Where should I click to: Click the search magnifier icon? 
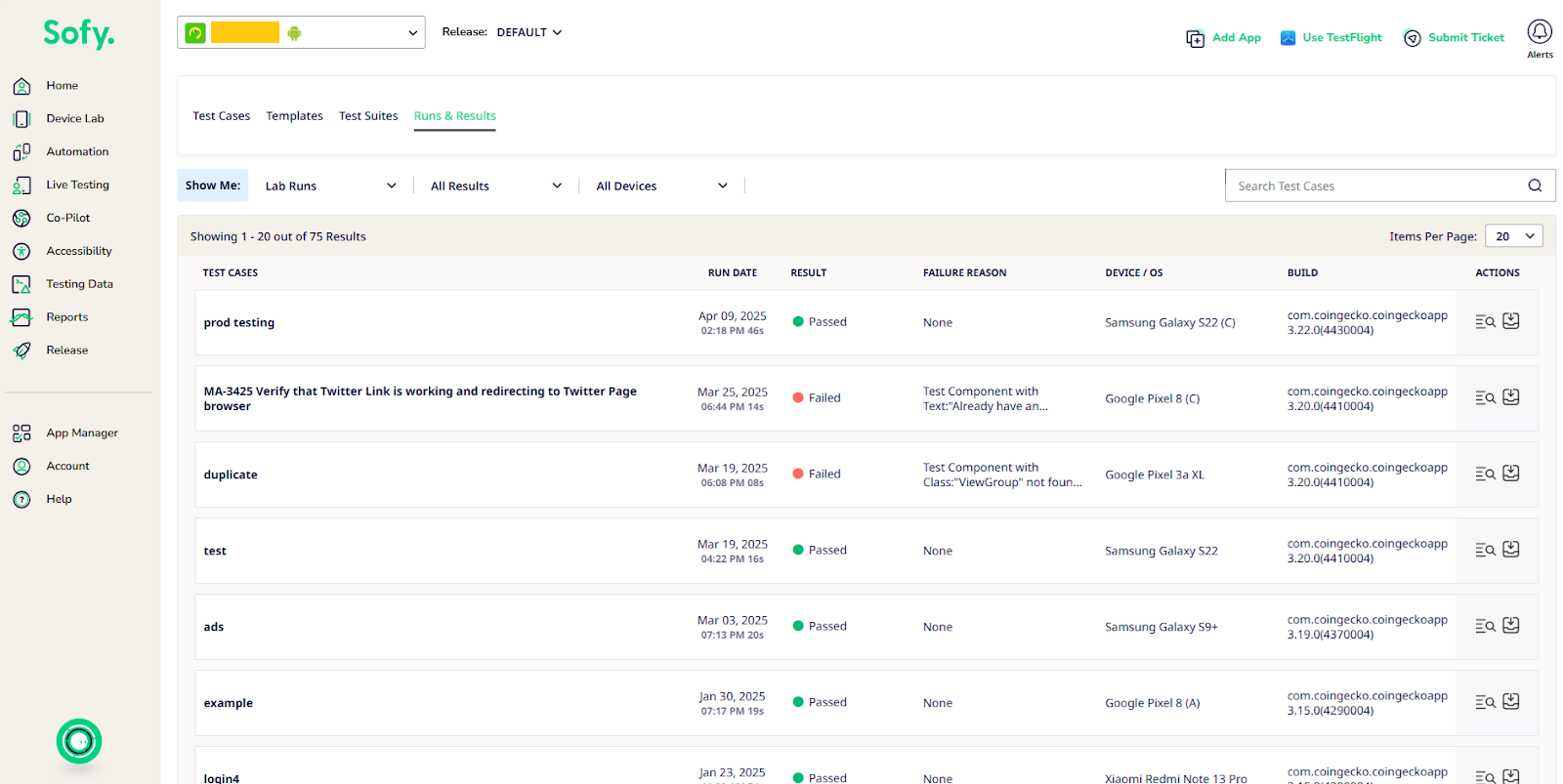(1535, 186)
